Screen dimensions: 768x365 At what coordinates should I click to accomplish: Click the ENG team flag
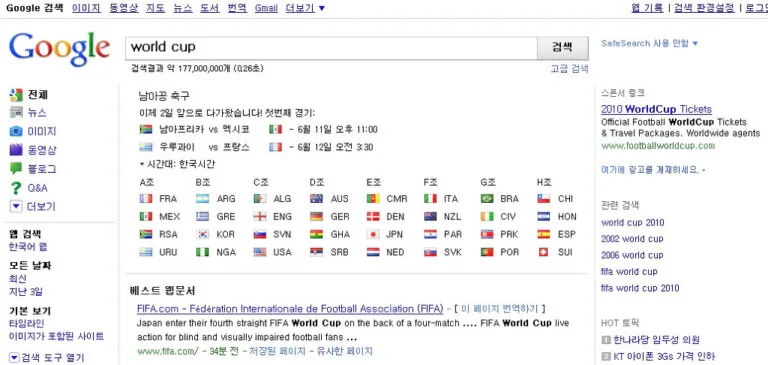260,217
